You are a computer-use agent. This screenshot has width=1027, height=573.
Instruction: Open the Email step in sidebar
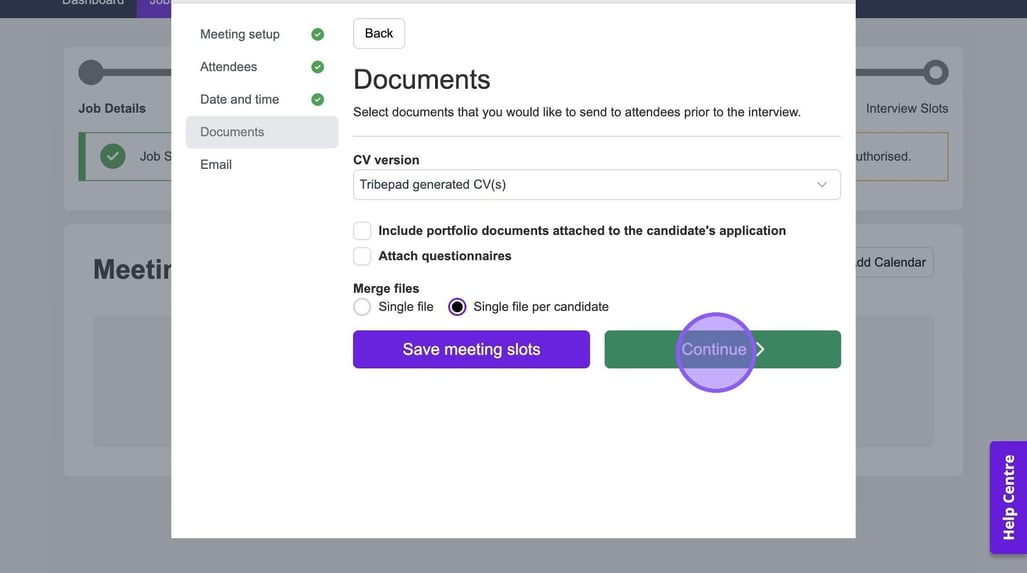tap(216, 164)
